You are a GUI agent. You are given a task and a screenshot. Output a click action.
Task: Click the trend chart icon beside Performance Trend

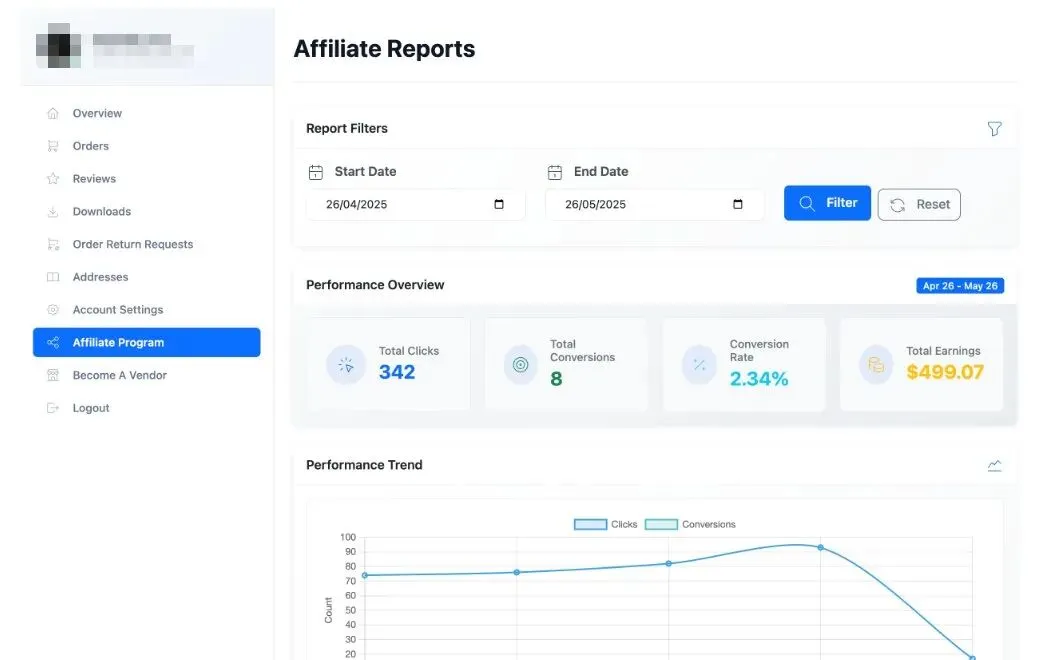click(994, 465)
